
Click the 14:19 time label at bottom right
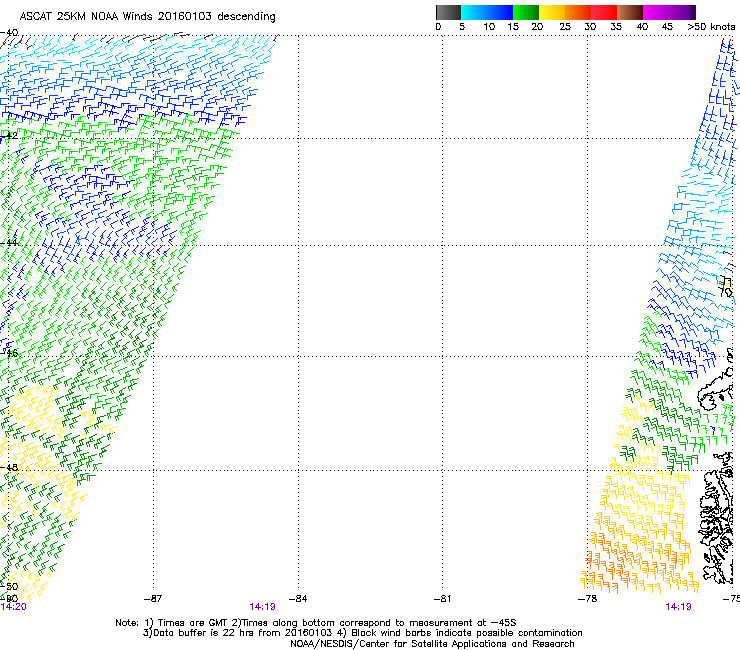click(x=678, y=606)
